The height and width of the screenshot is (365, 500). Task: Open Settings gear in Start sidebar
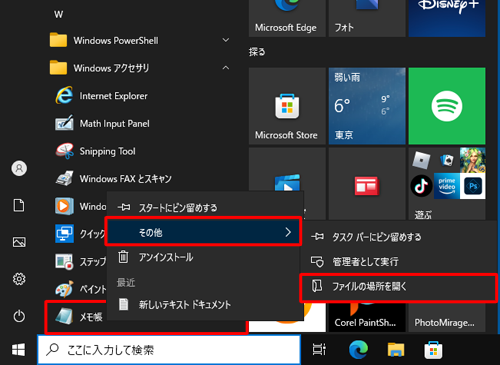tap(19, 279)
